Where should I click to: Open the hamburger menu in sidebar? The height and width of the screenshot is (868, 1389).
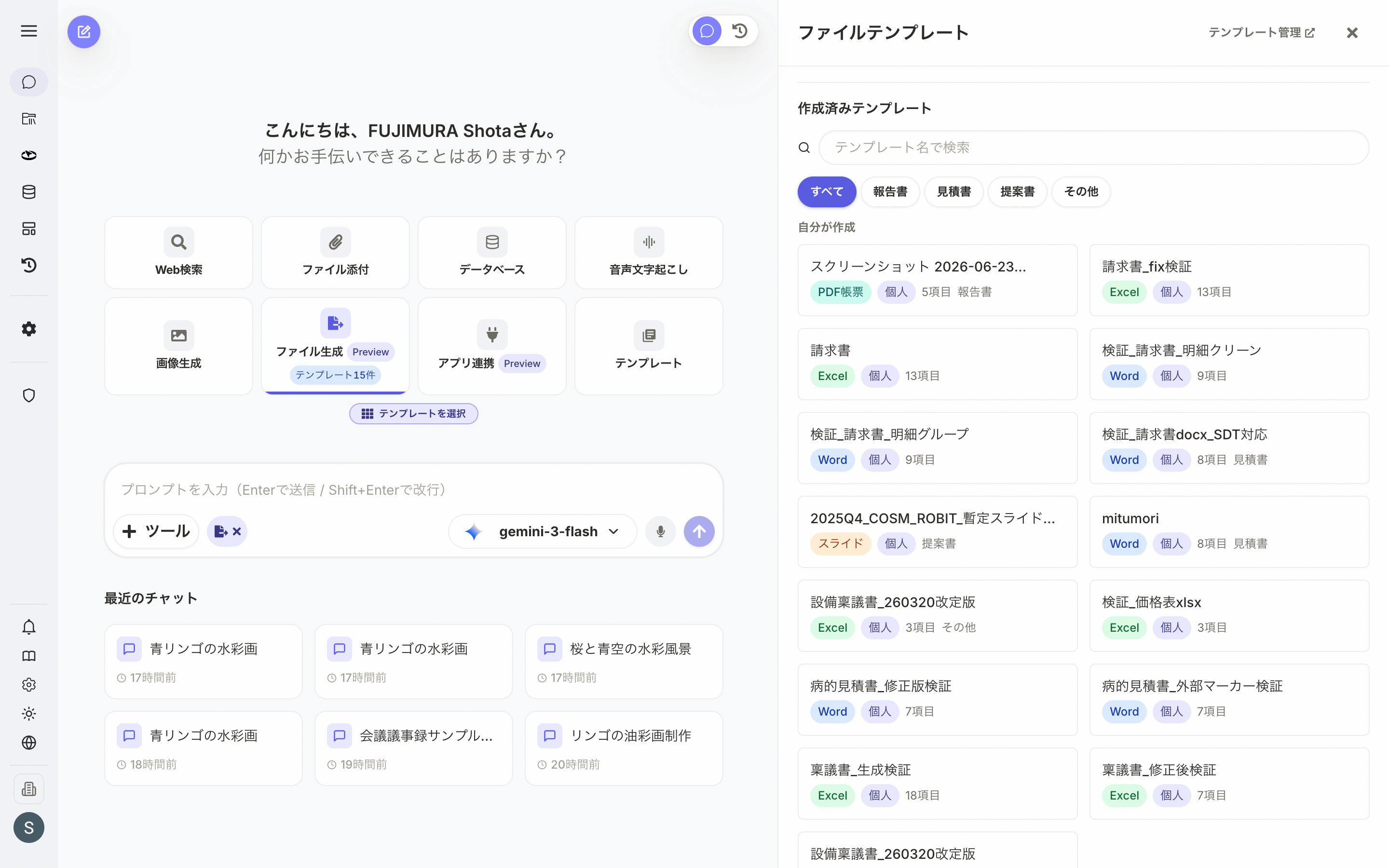click(29, 31)
